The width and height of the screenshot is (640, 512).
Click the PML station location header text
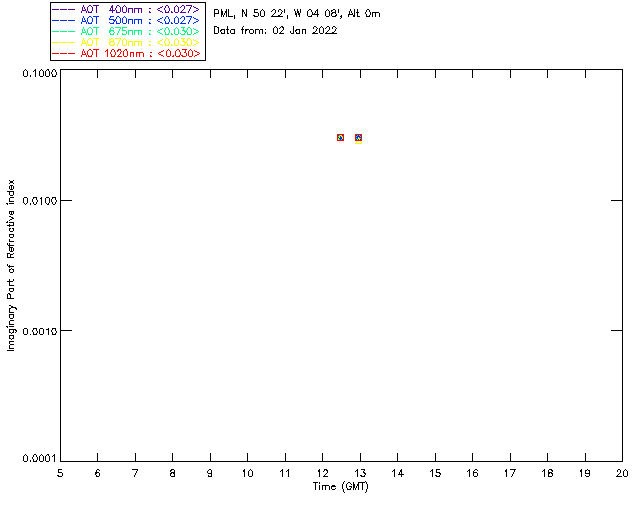[297, 14]
